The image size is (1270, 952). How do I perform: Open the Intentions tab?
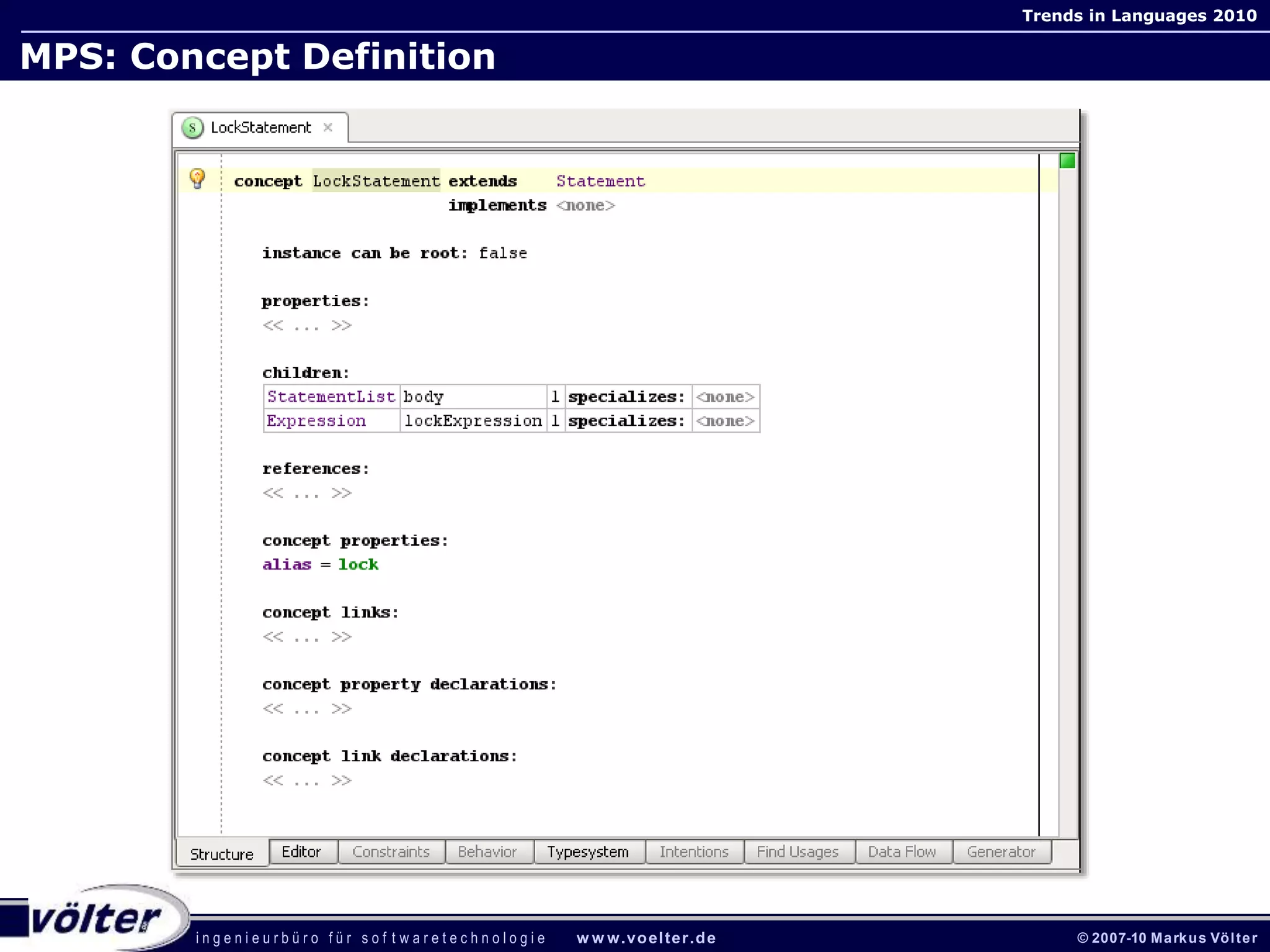(694, 852)
